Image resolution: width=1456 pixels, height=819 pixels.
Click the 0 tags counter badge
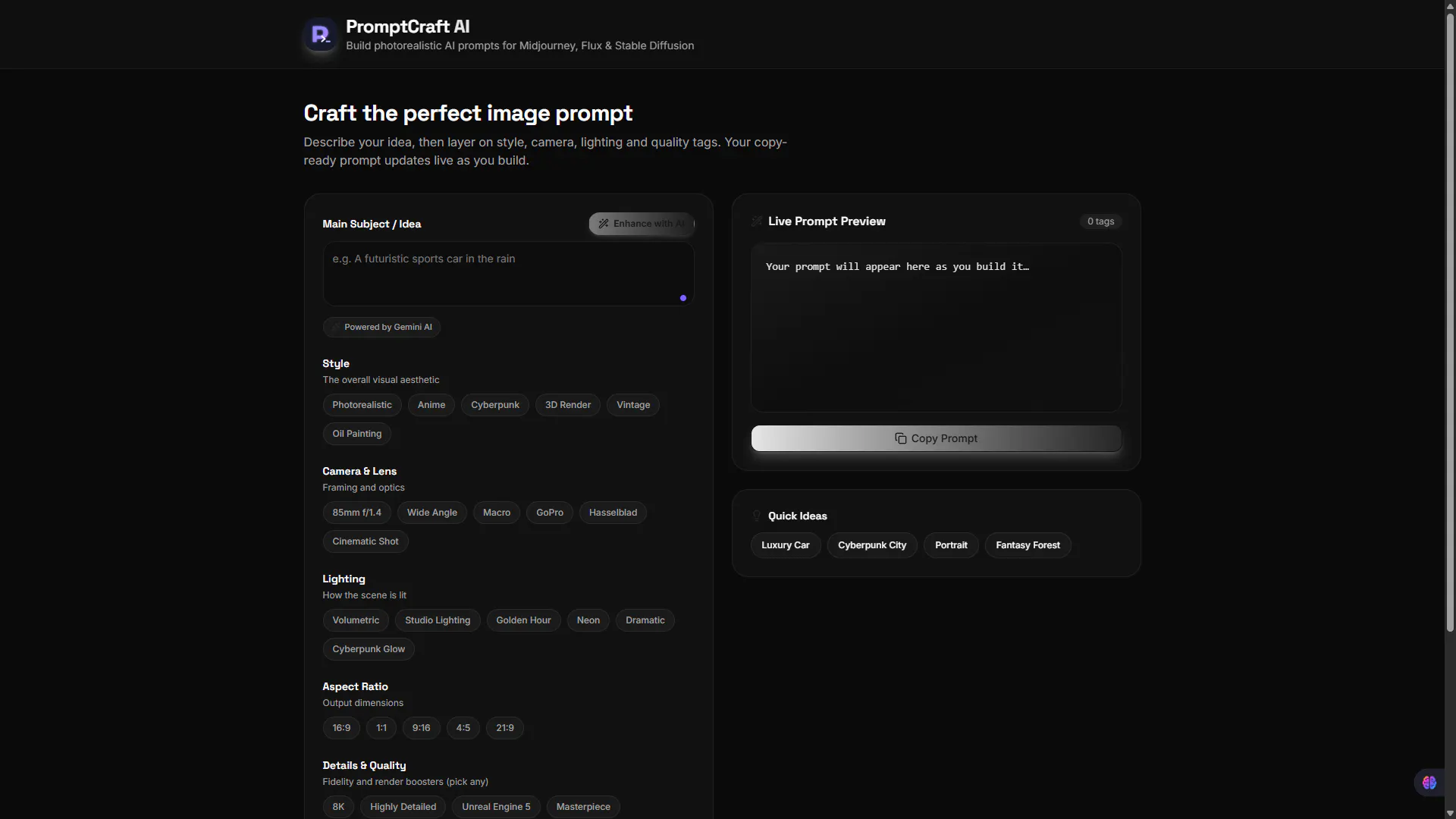[x=1100, y=221]
